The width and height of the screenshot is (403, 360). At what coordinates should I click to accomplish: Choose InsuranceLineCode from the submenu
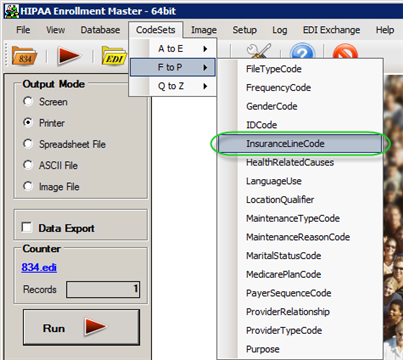pos(300,144)
